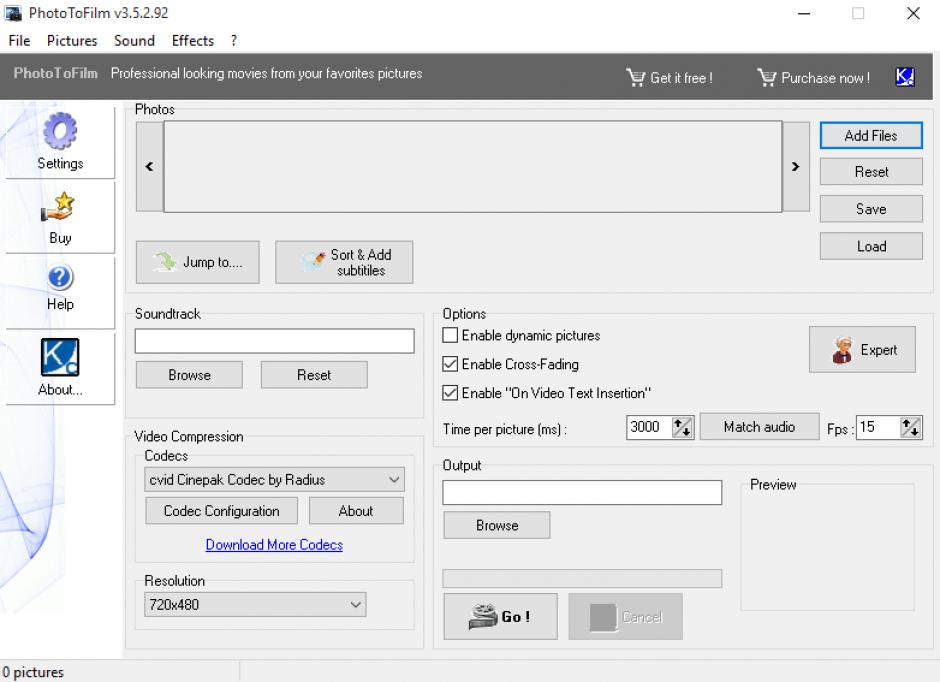Open the File menu
This screenshot has width=940, height=682.
(x=19, y=41)
